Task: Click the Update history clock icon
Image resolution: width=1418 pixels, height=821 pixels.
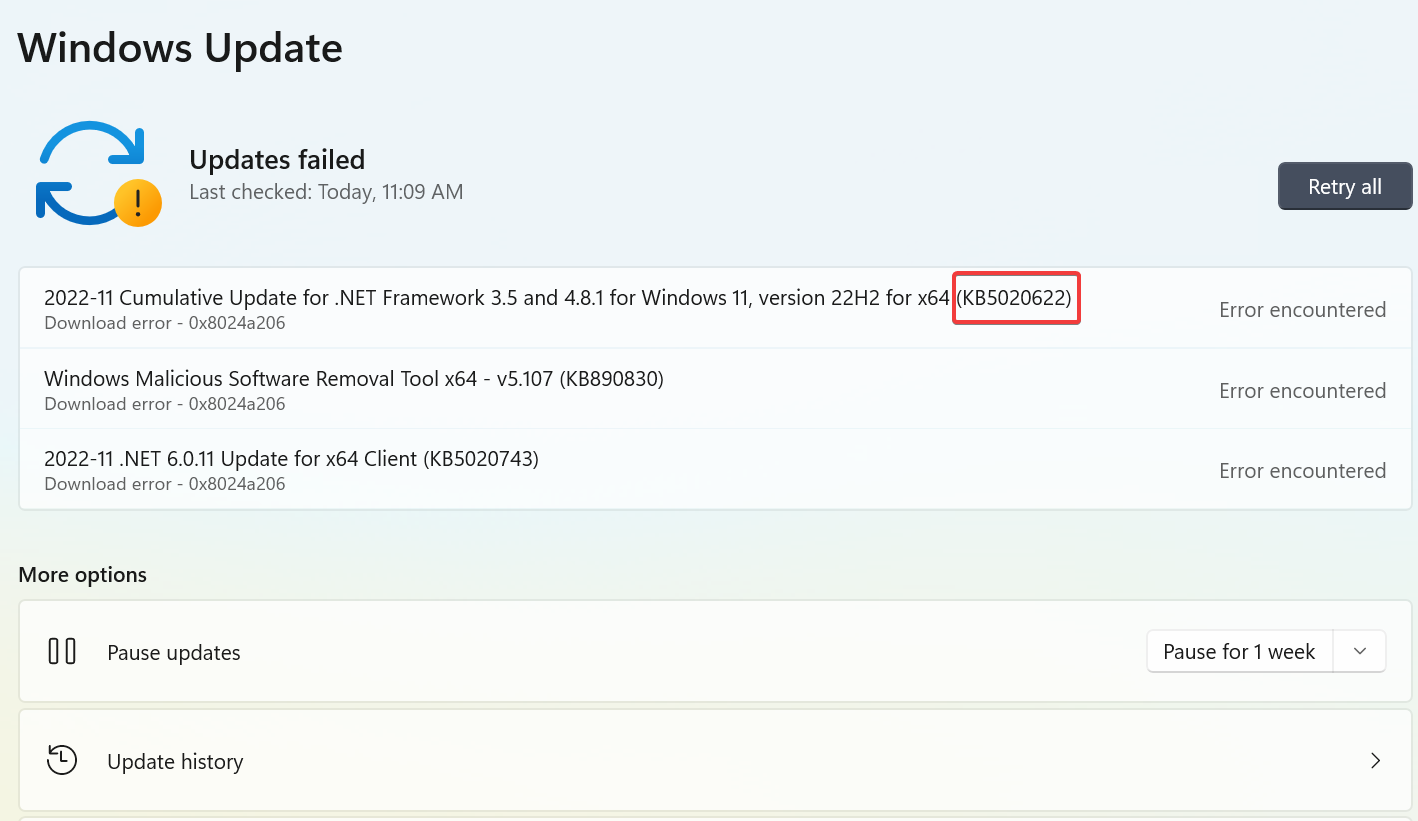Action: (62, 761)
